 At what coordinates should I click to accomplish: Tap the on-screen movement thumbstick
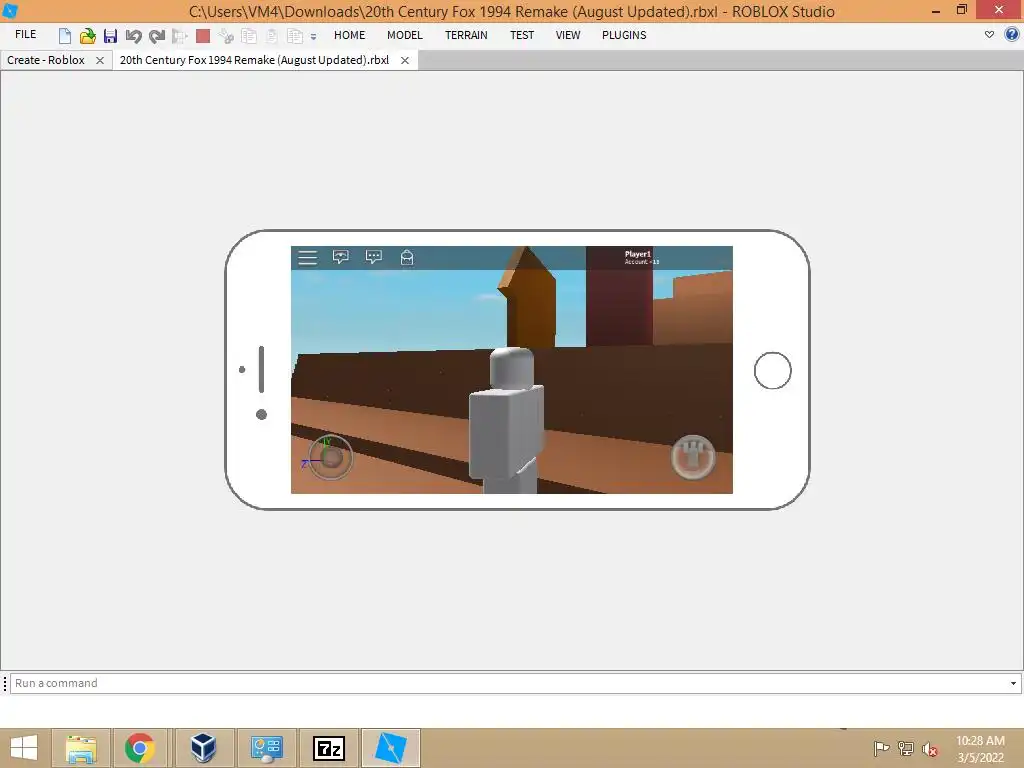330,457
